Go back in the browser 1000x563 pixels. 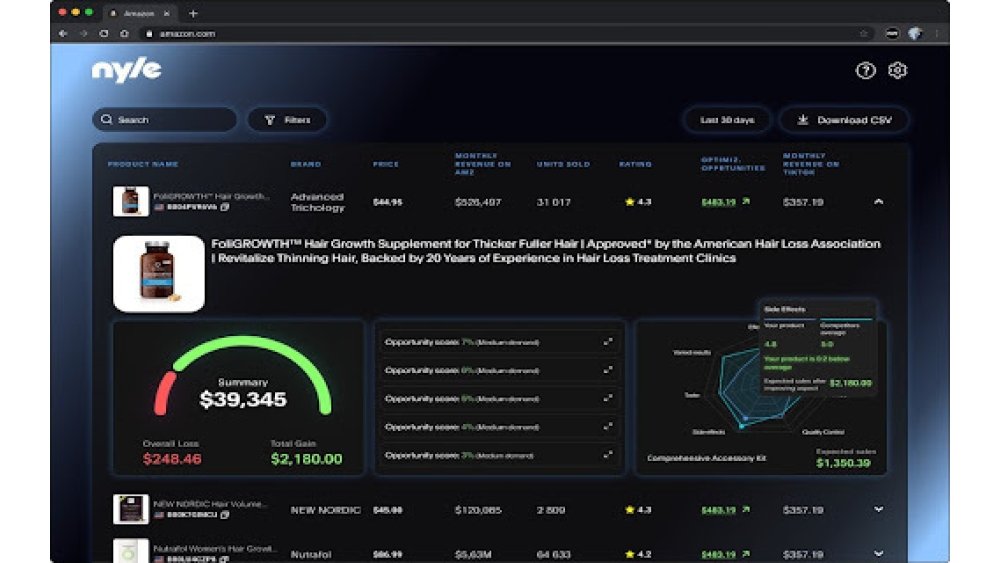[63, 34]
